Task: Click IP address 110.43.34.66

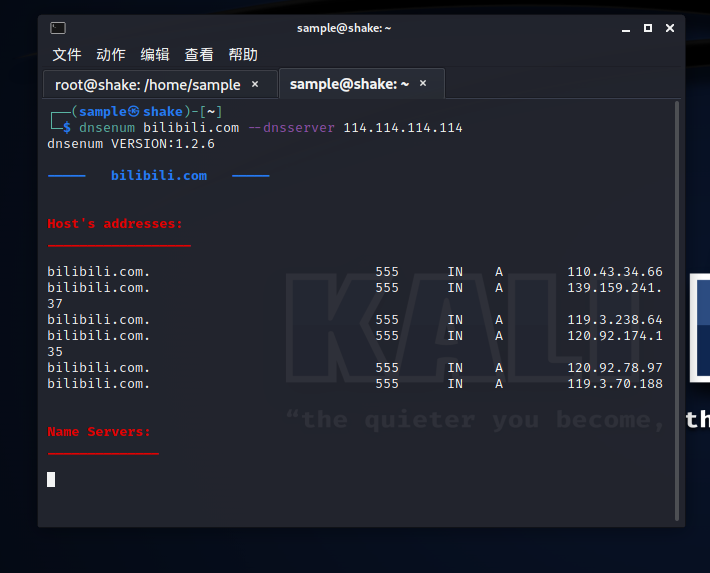Action: 615,272
